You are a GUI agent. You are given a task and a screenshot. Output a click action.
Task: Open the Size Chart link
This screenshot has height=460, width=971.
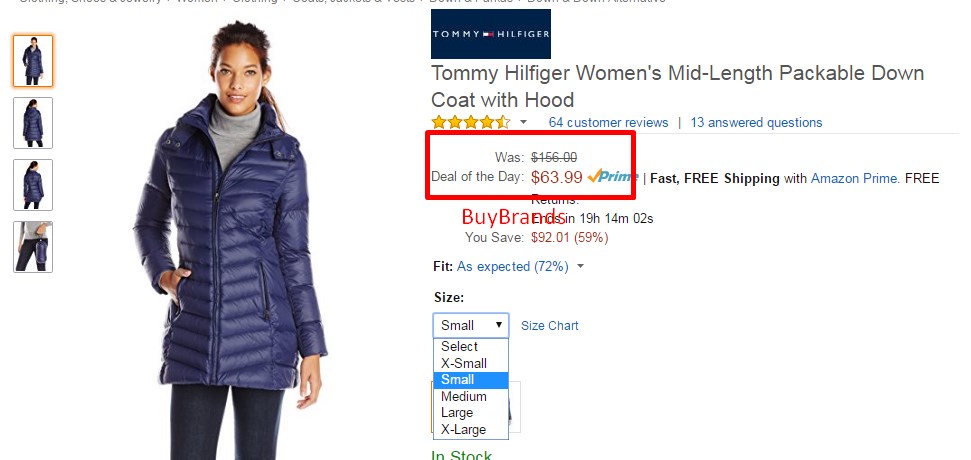point(549,326)
